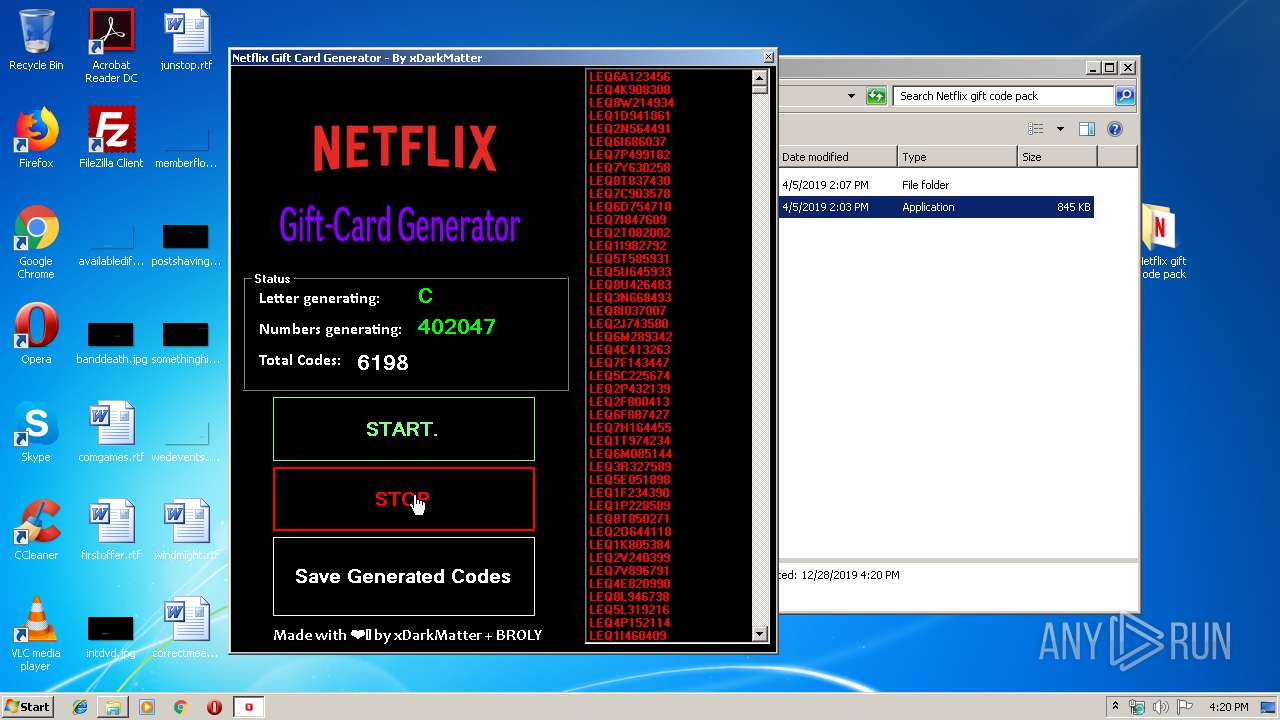Open the Explorer address bar history dropdown
The height and width of the screenshot is (720, 1280).
click(851, 96)
